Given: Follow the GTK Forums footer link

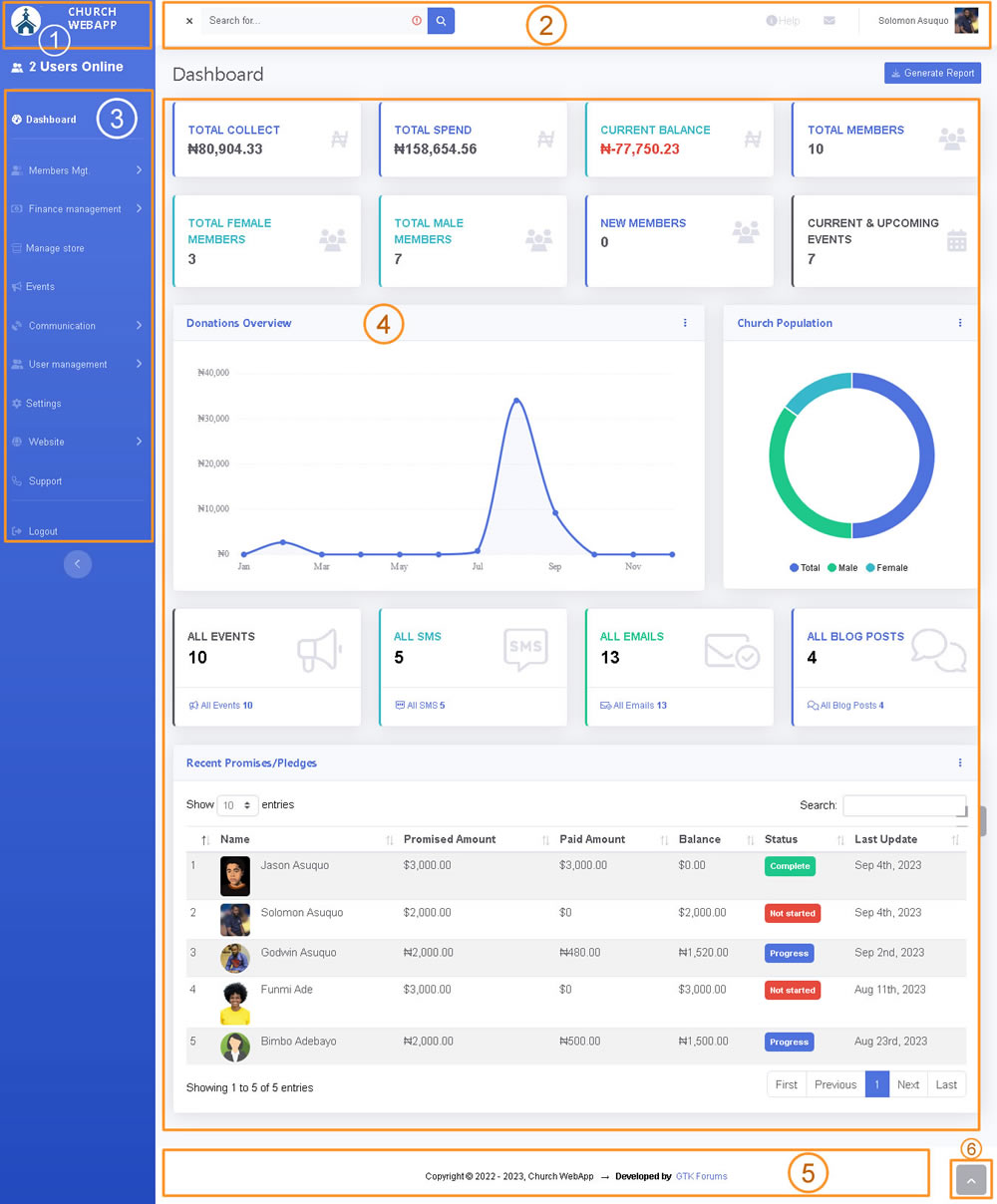Looking at the screenshot, I should point(701,1176).
